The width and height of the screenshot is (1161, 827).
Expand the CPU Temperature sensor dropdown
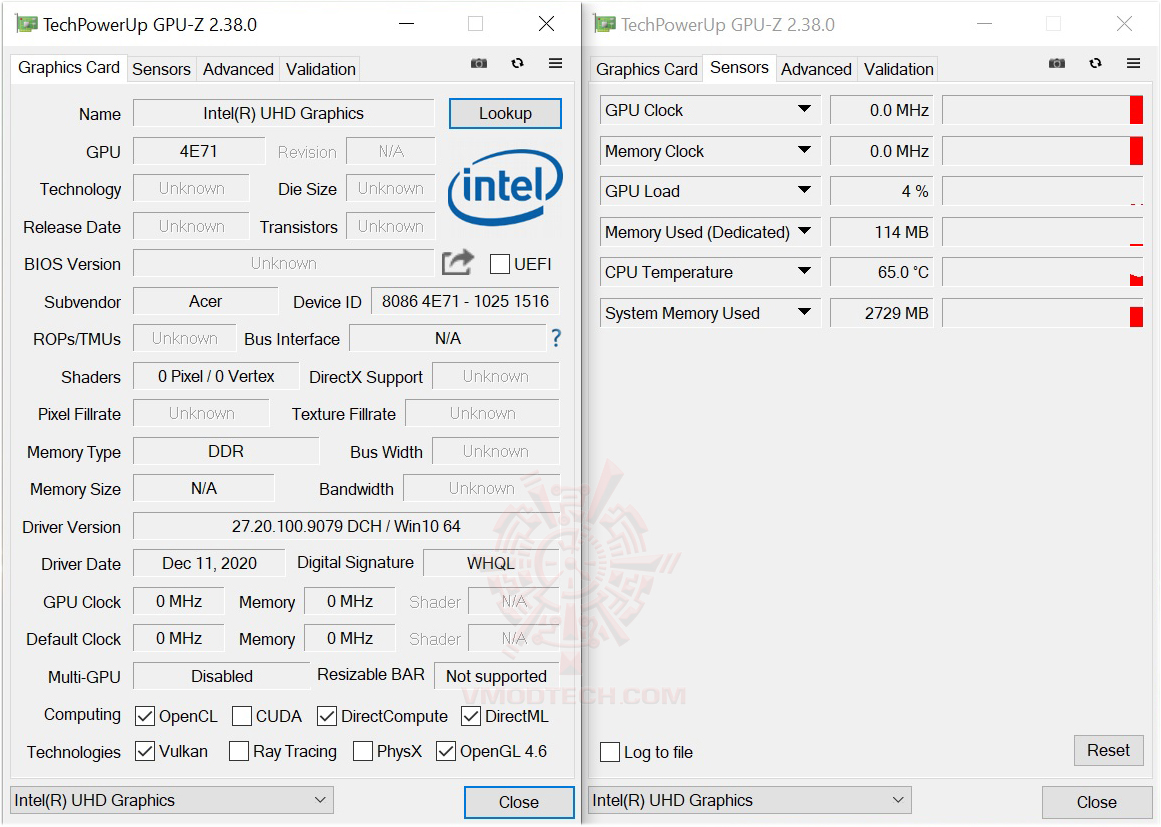point(804,271)
